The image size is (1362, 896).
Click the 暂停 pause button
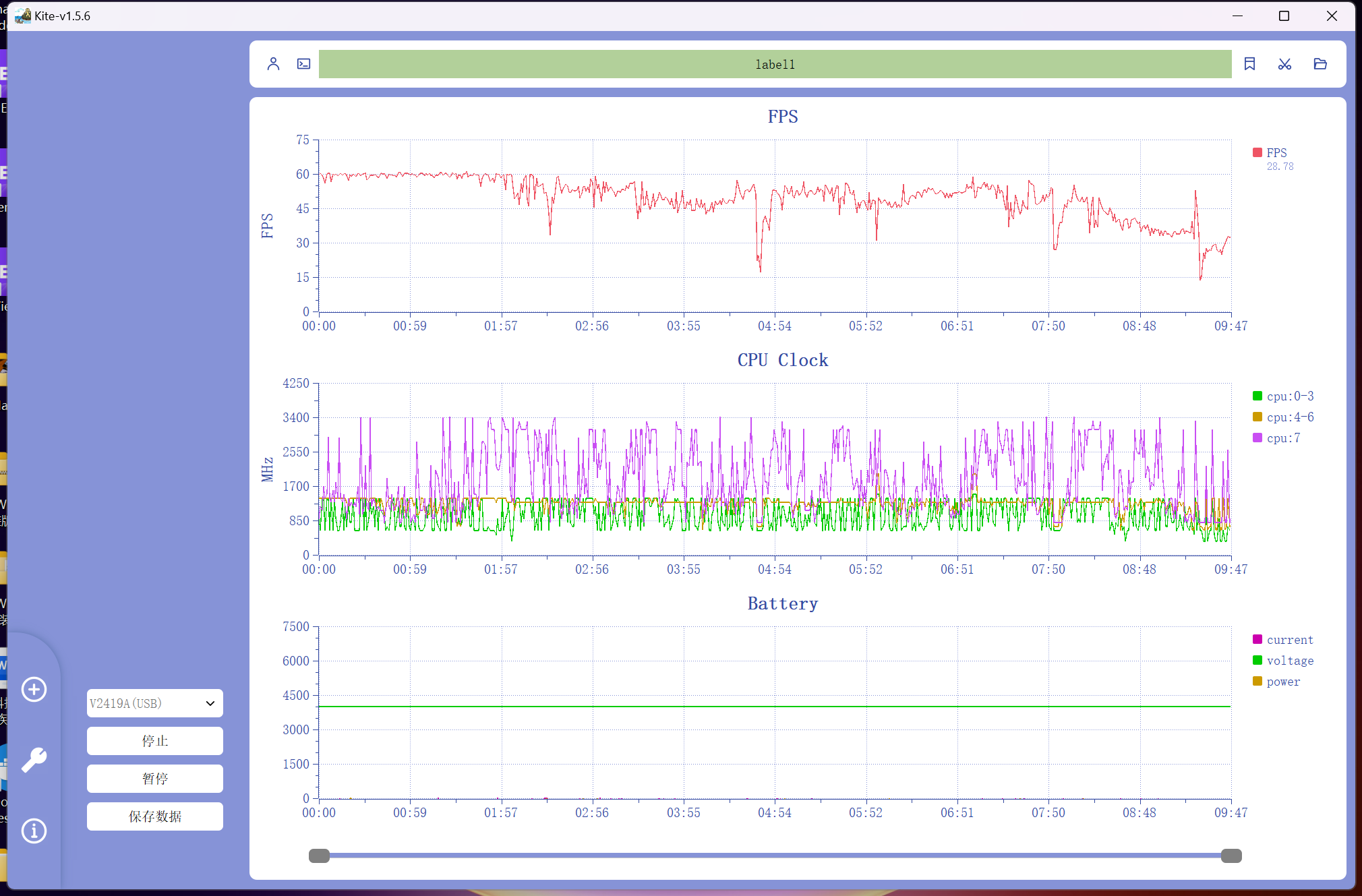[x=154, y=779]
